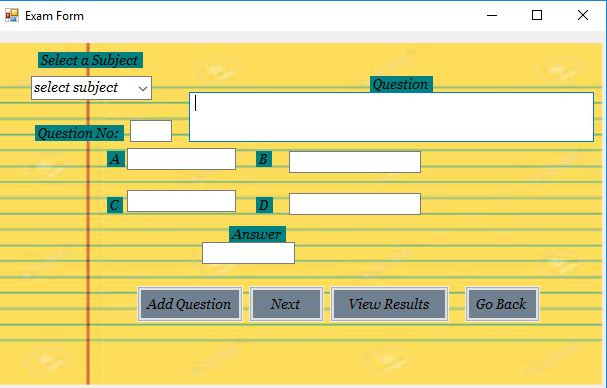Click the option D text field
Screen dimensions: 607x388
point(355,204)
